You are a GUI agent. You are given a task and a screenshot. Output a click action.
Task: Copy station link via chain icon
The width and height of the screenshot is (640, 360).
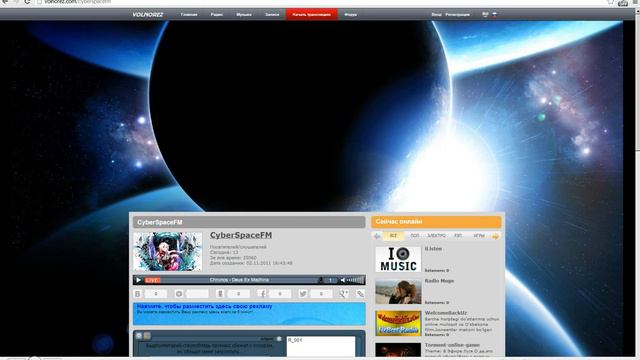360,293
